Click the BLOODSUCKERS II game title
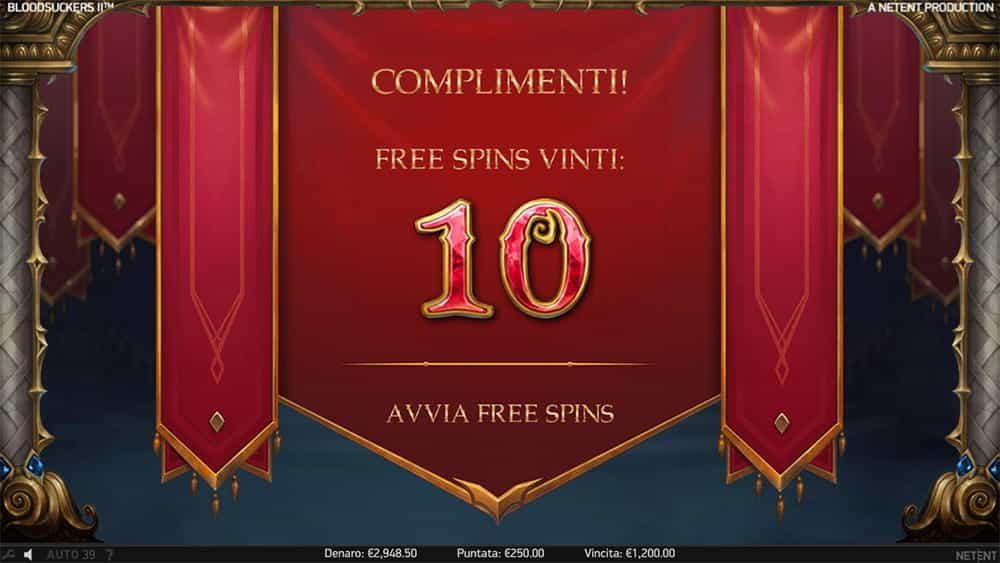 pyautogui.click(x=60, y=6)
